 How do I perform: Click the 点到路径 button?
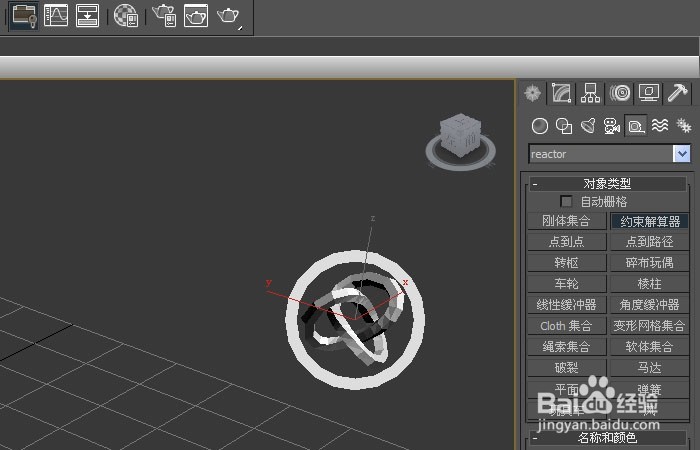tap(650, 242)
